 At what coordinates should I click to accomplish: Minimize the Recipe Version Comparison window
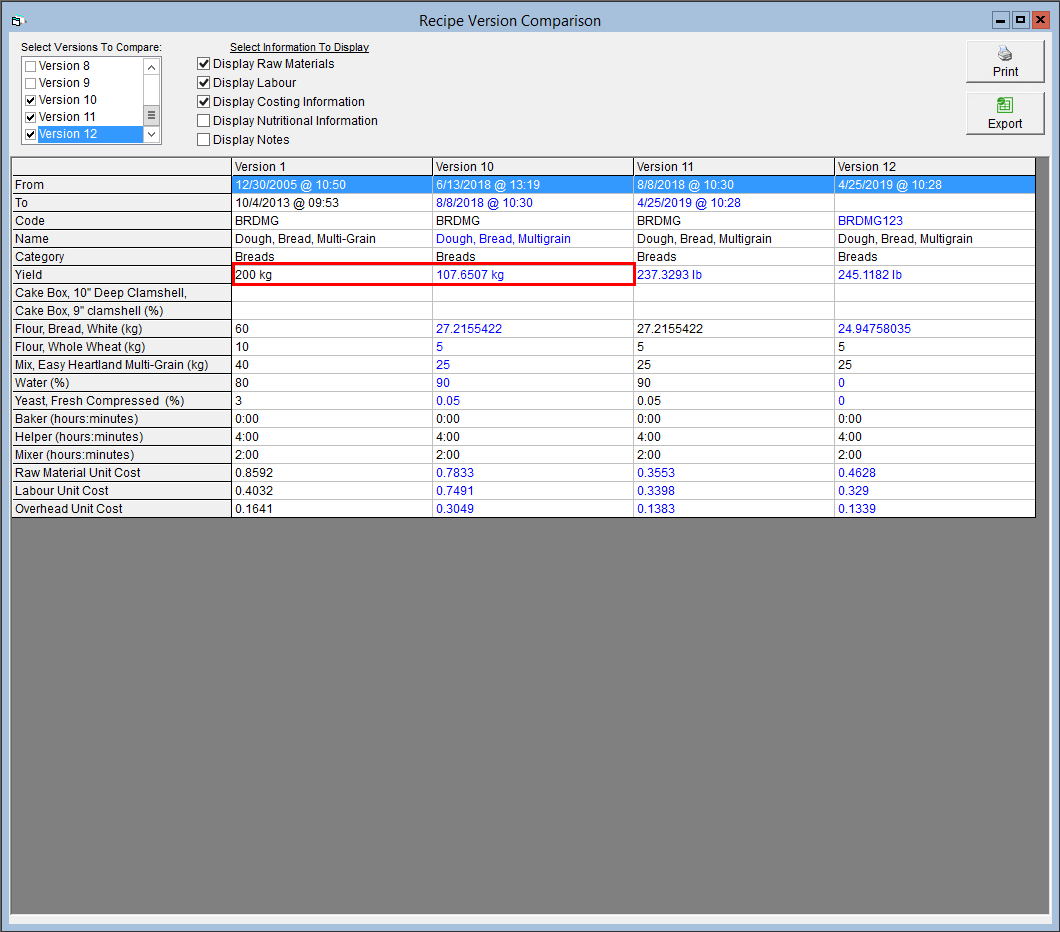tap(1001, 20)
